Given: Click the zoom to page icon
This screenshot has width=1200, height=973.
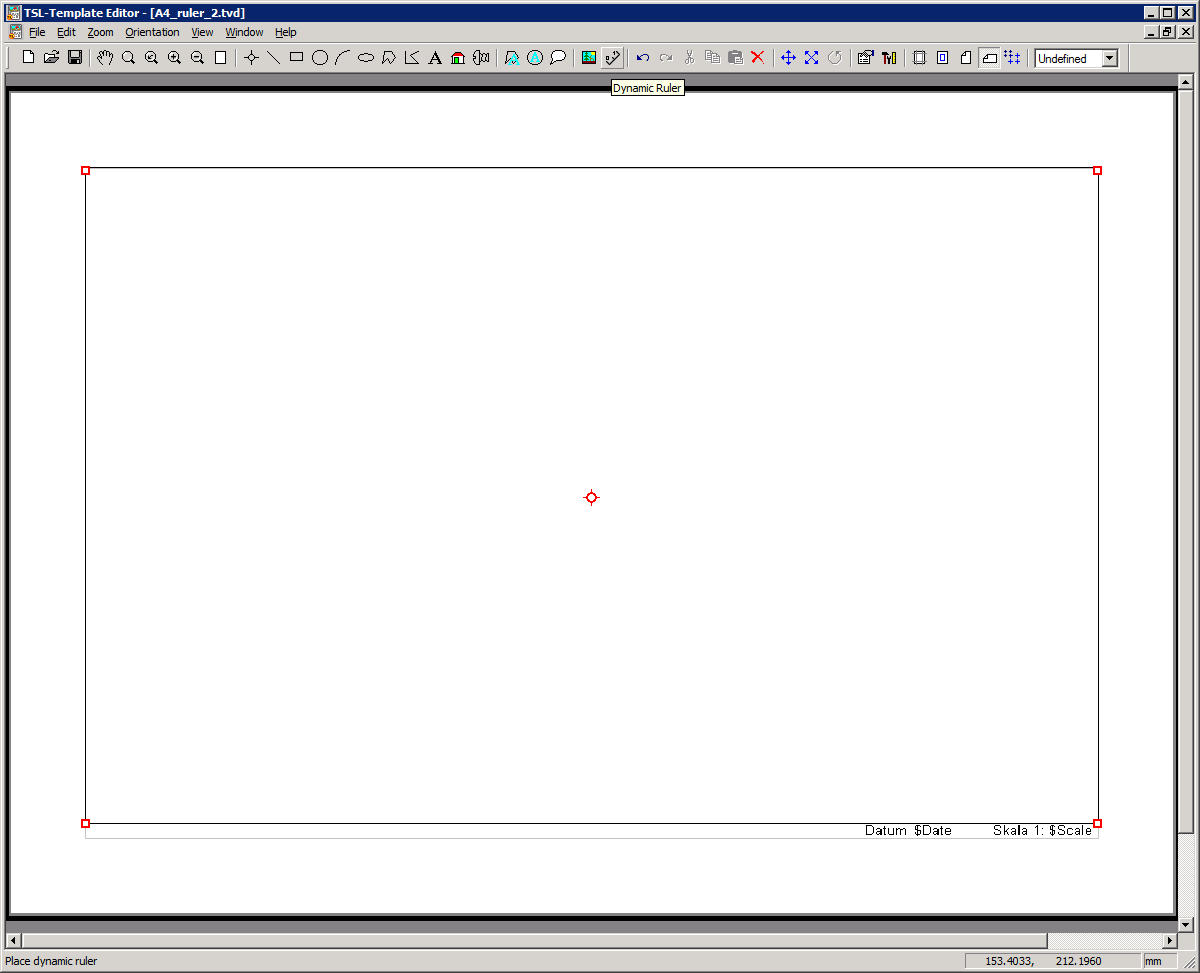Looking at the screenshot, I should (220, 58).
